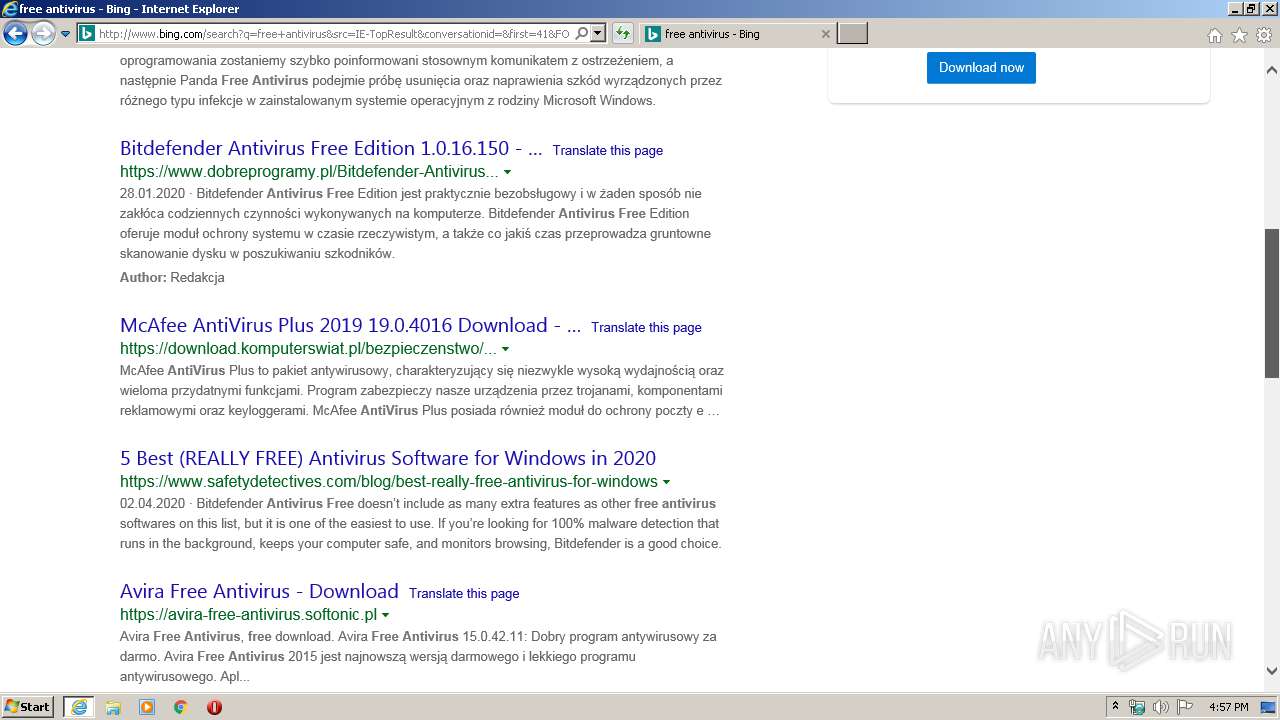Click the download.komputerswiat.pl green URL

pyautogui.click(x=308, y=348)
